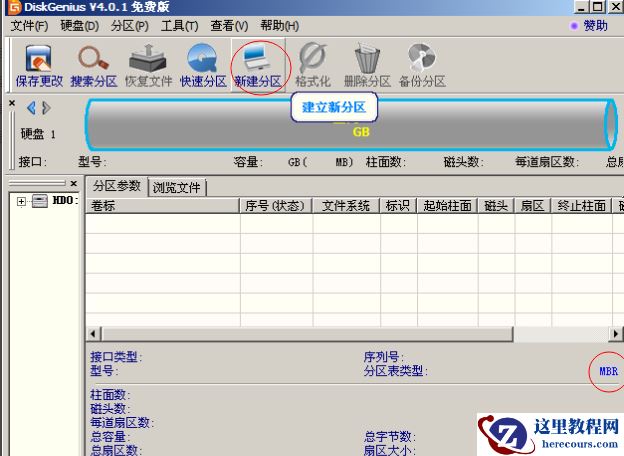624x456 pixels.
Task: Launch the 快速分区 quick partition tool
Action: pyautogui.click(x=203, y=66)
